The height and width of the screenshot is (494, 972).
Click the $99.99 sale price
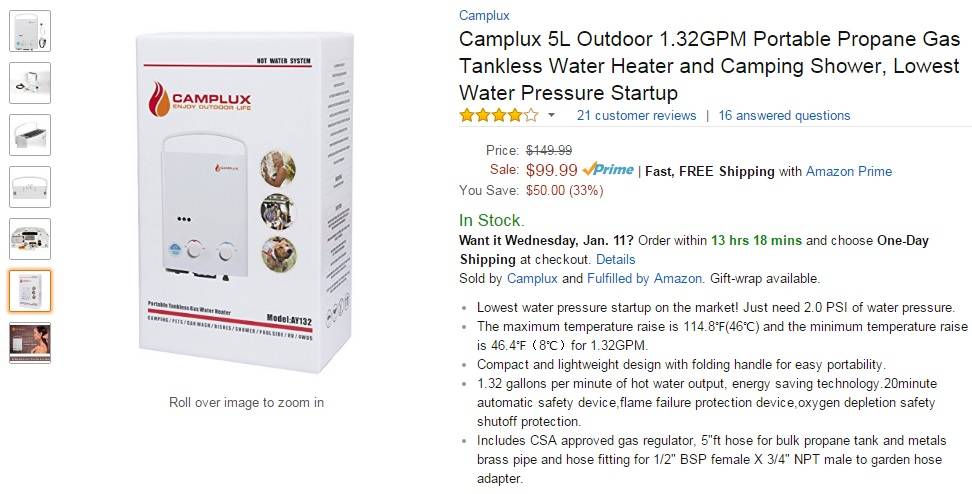point(552,170)
